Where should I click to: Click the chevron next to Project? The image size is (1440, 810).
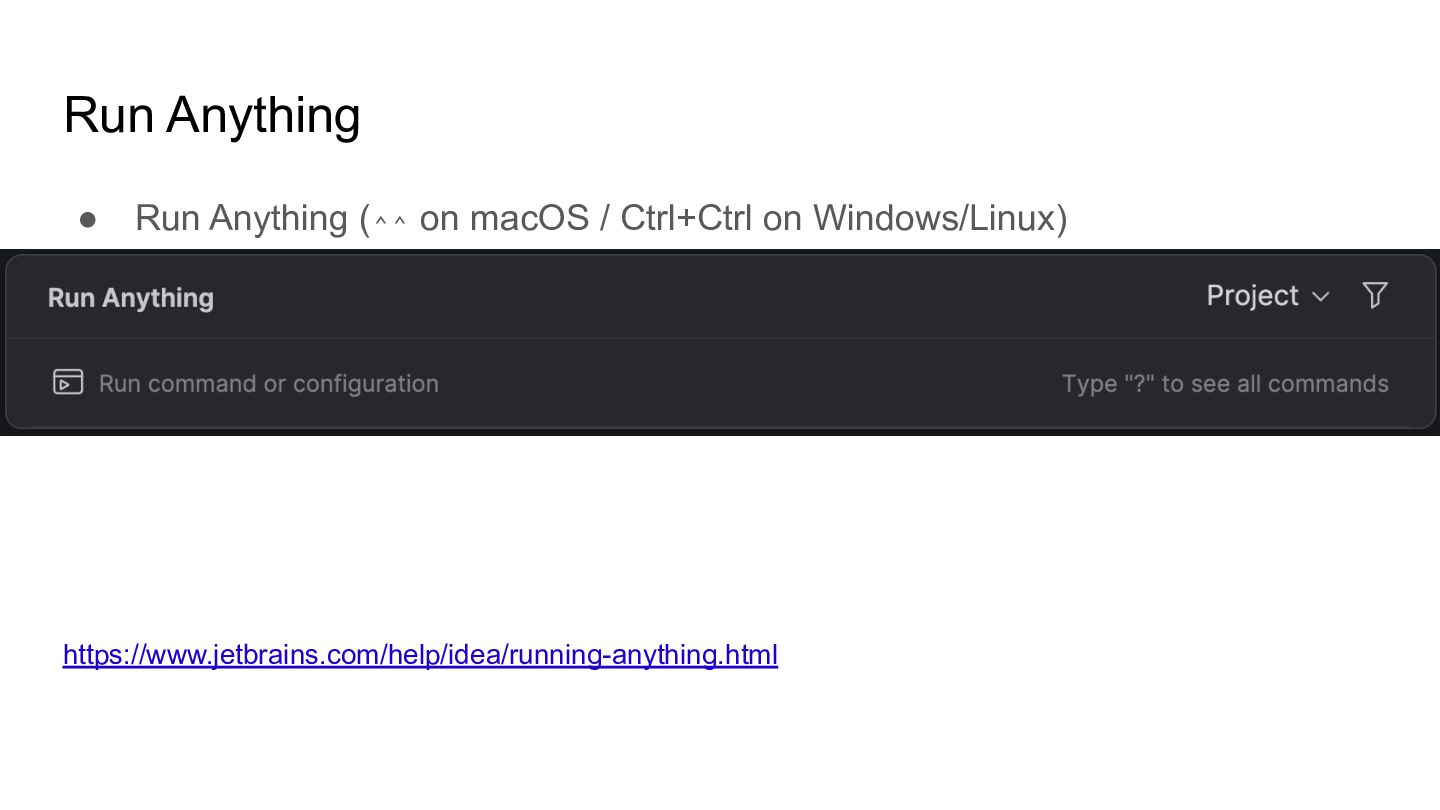coord(1321,297)
